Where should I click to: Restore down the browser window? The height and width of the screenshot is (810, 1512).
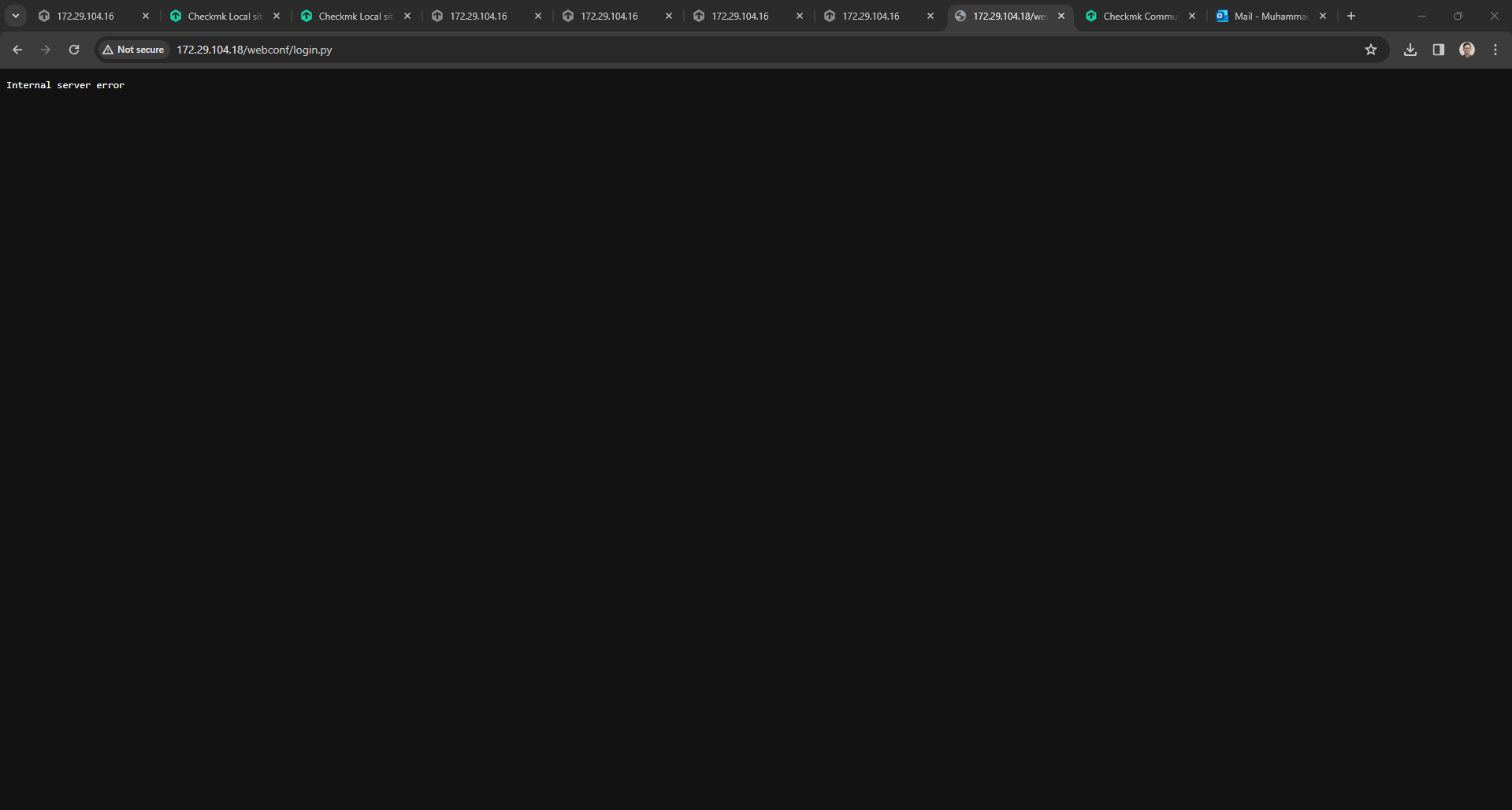1458,16
